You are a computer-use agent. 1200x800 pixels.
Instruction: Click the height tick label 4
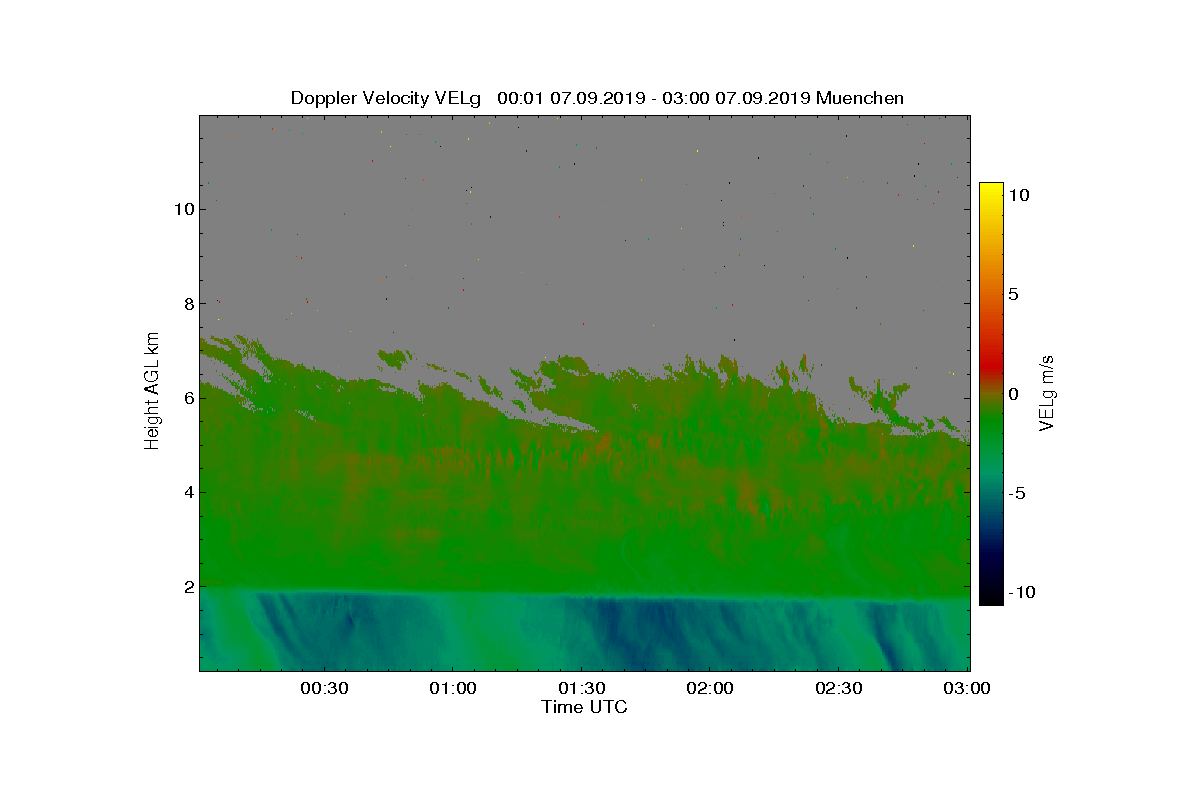point(187,492)
